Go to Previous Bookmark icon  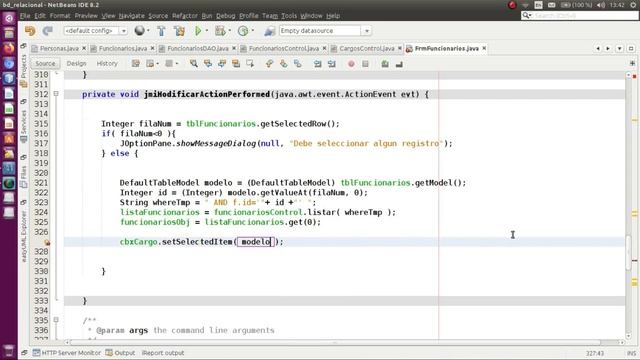[269, 64]
